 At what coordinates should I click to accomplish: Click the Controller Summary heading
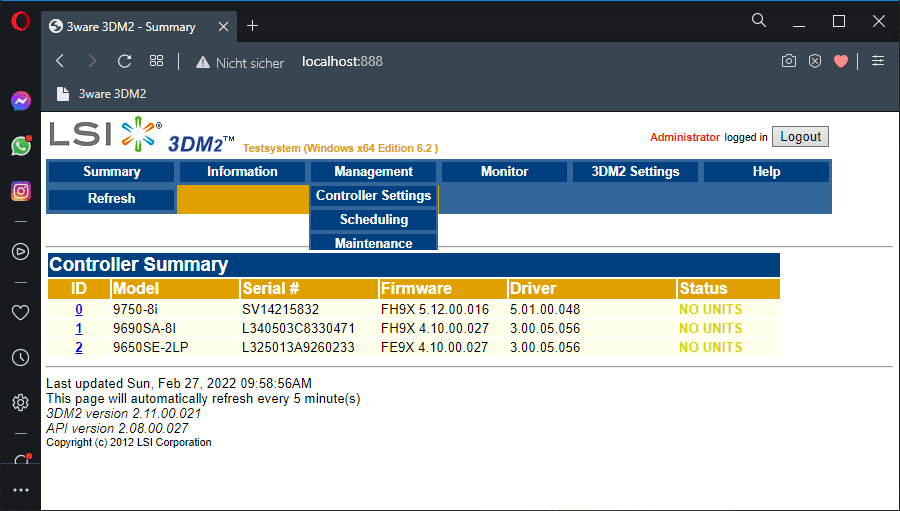(x=138, y=265)
